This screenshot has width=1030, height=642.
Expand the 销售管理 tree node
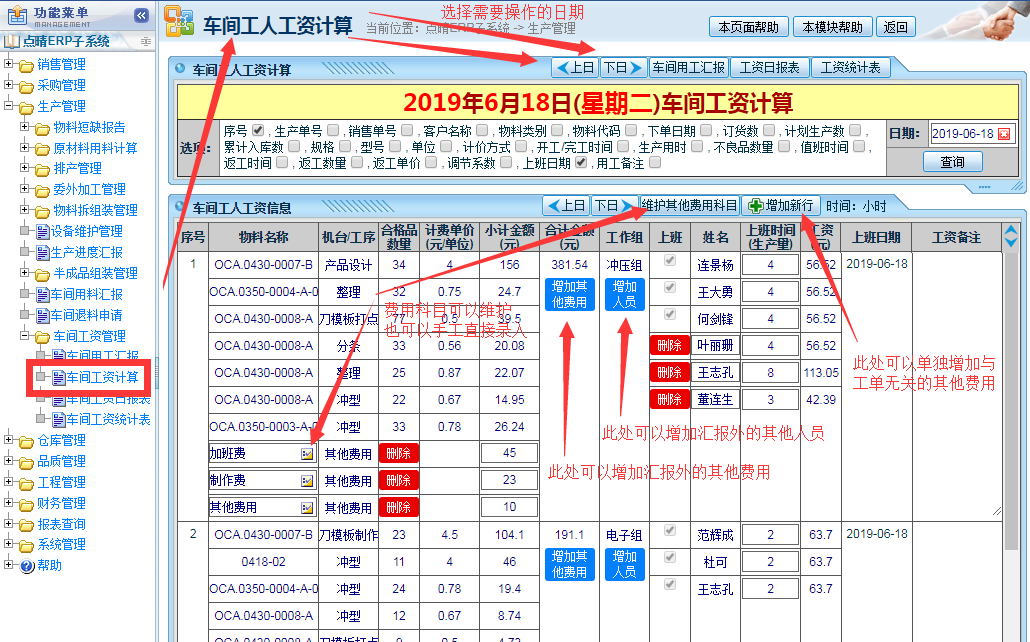9,64
